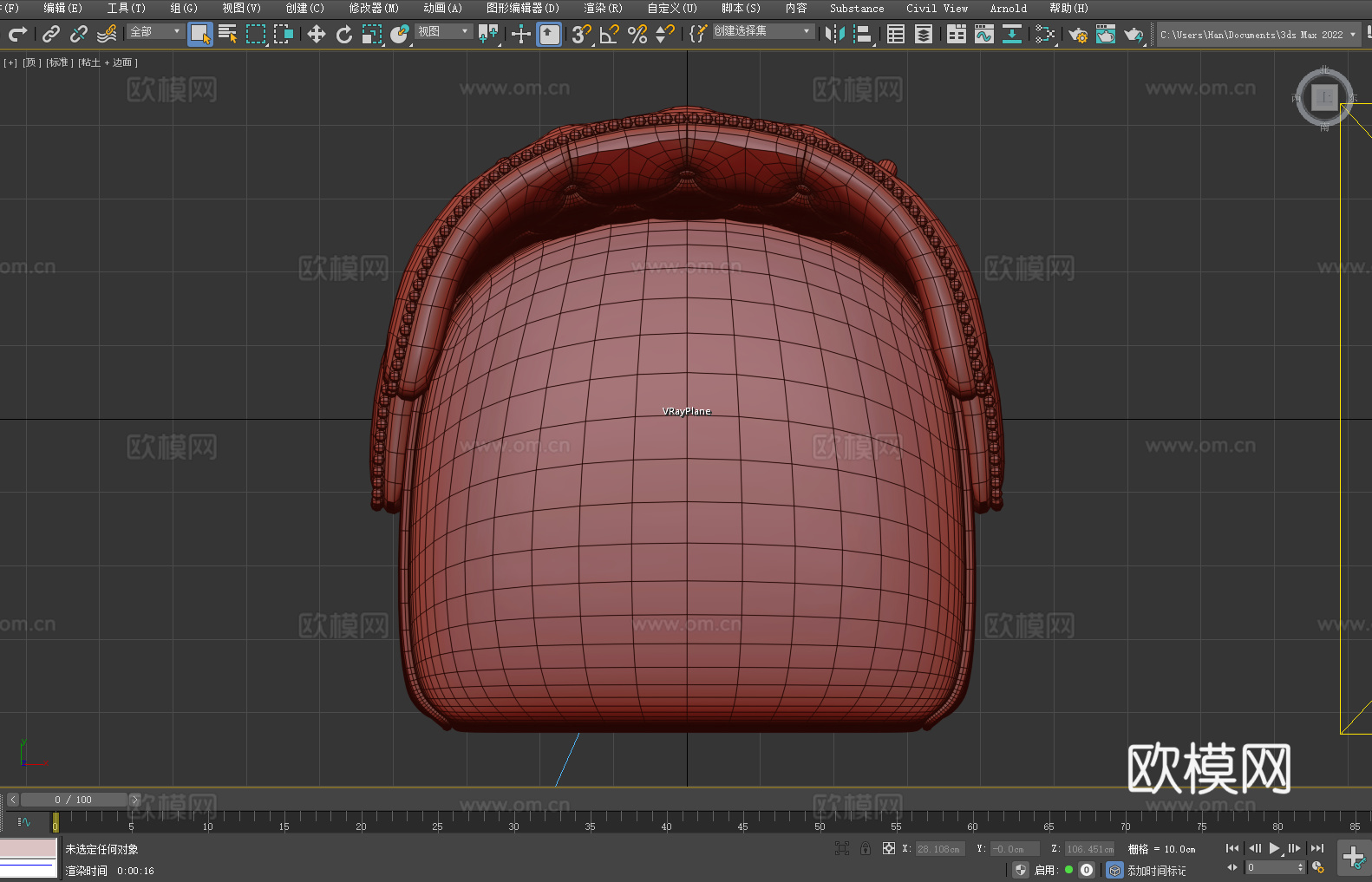Click Edit Named Selection Sets icon
This screenshot has width=1372, height=882.
pos(698,34)
